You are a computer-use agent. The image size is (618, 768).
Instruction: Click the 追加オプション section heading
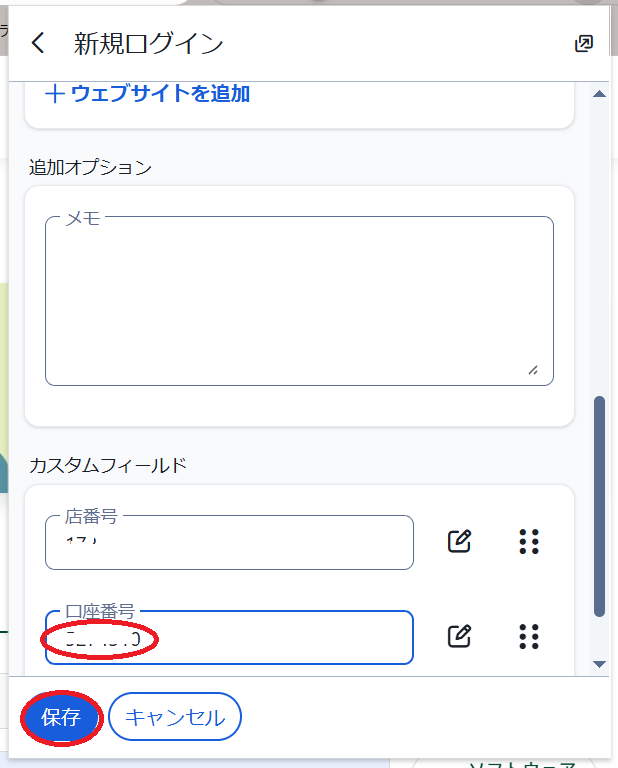pyautogui.click(x=91, y=167)
